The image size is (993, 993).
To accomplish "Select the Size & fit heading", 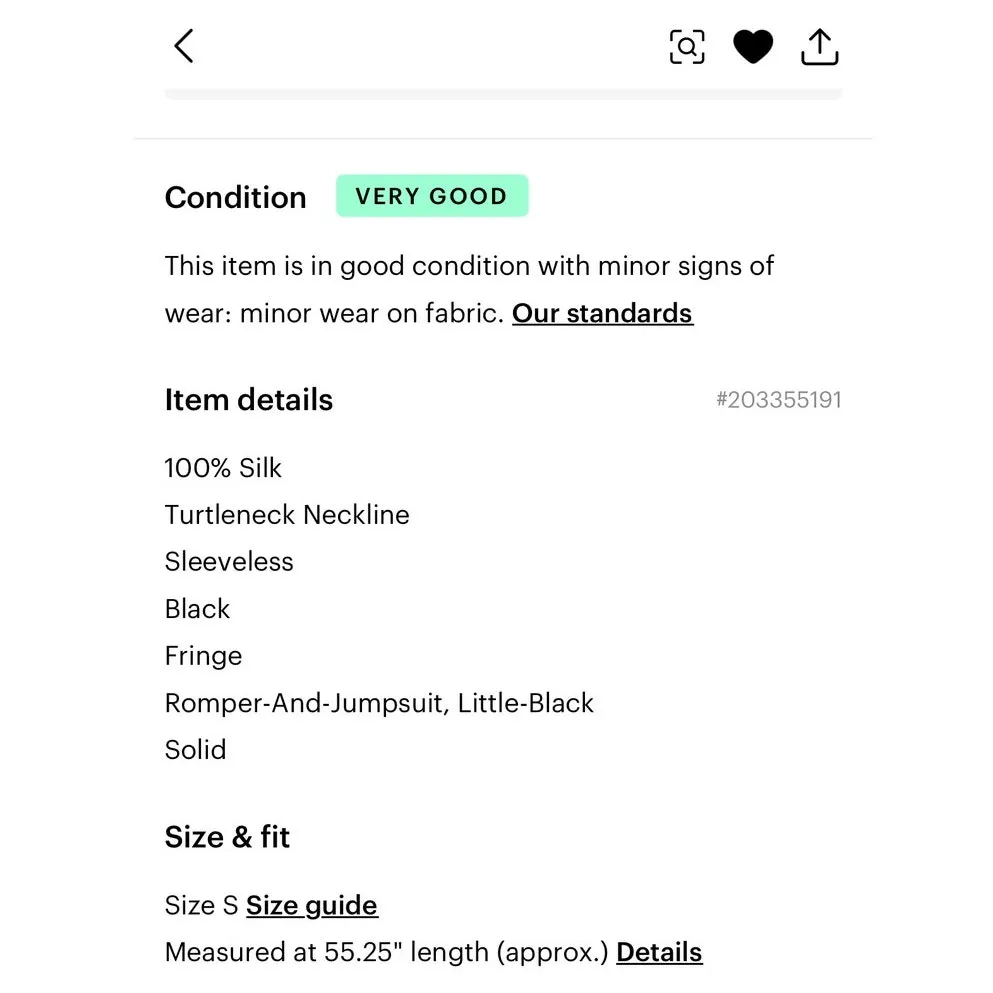I will [x=227, y=837].
